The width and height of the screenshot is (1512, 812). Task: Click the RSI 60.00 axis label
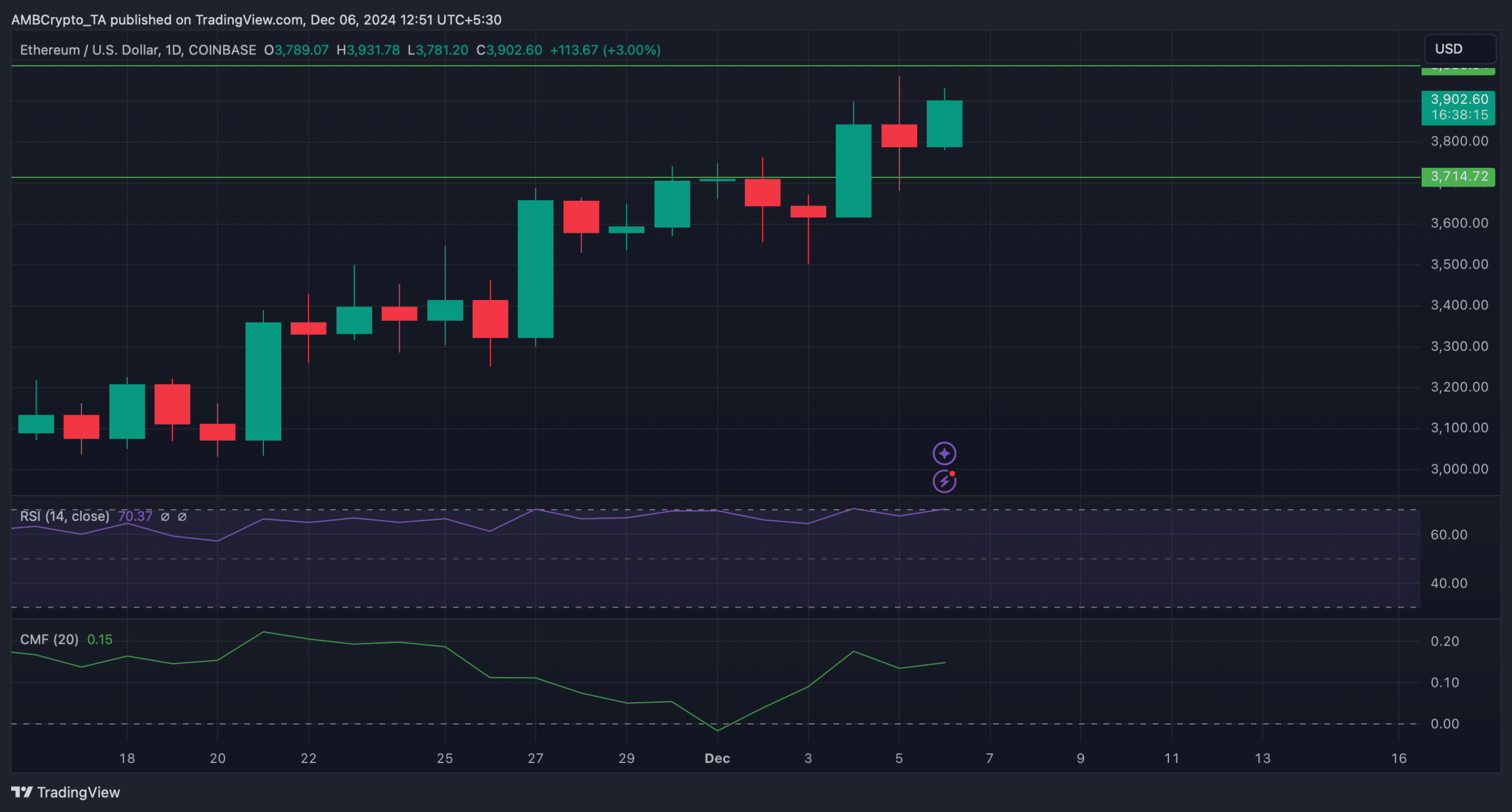[1448, 534]
